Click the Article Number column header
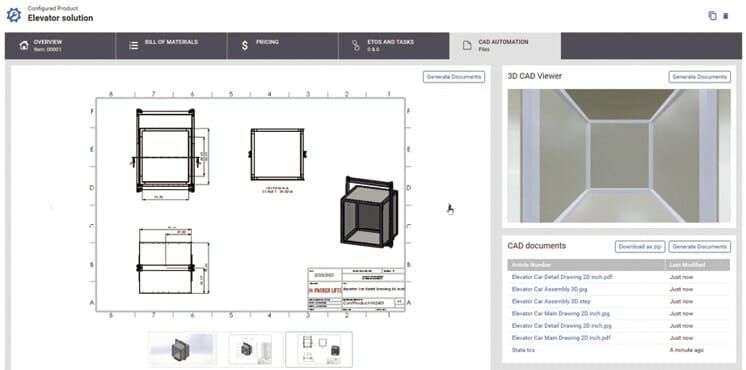The height and width of the screenshot is (370, 746). pos(586,265)
